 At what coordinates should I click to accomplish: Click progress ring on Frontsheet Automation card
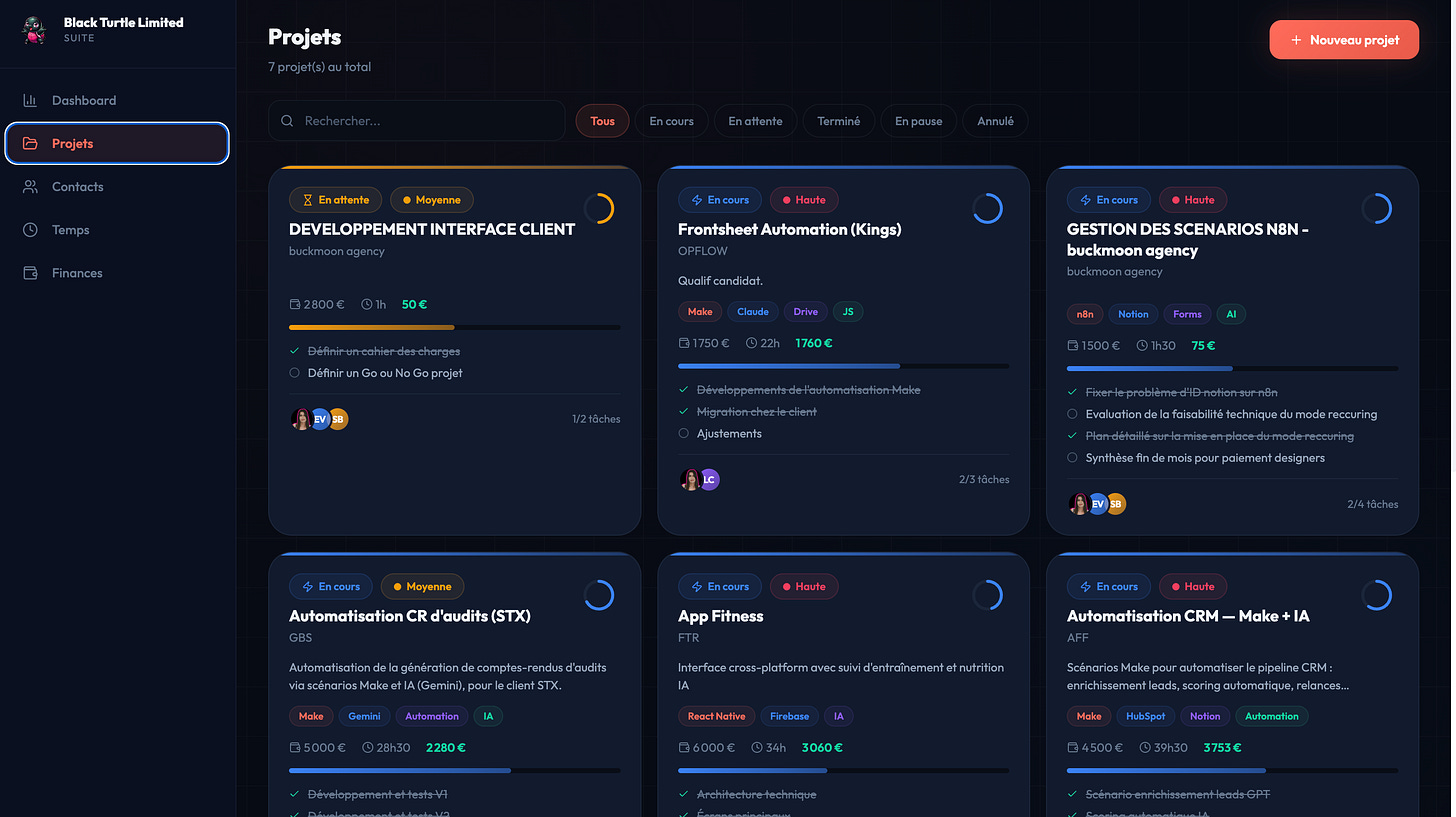pos(987,208)
